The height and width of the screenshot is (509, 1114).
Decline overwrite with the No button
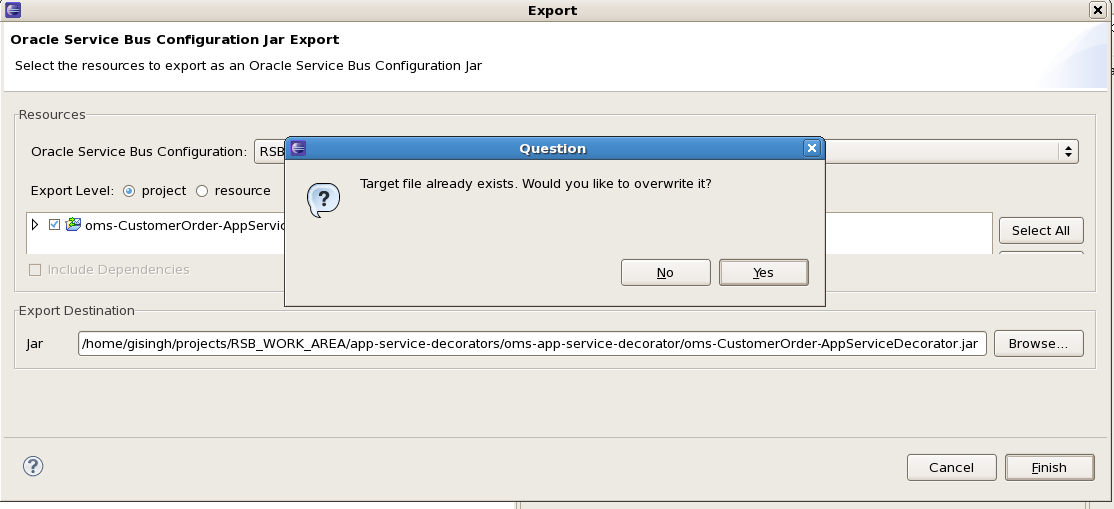(x=665, y=272)
